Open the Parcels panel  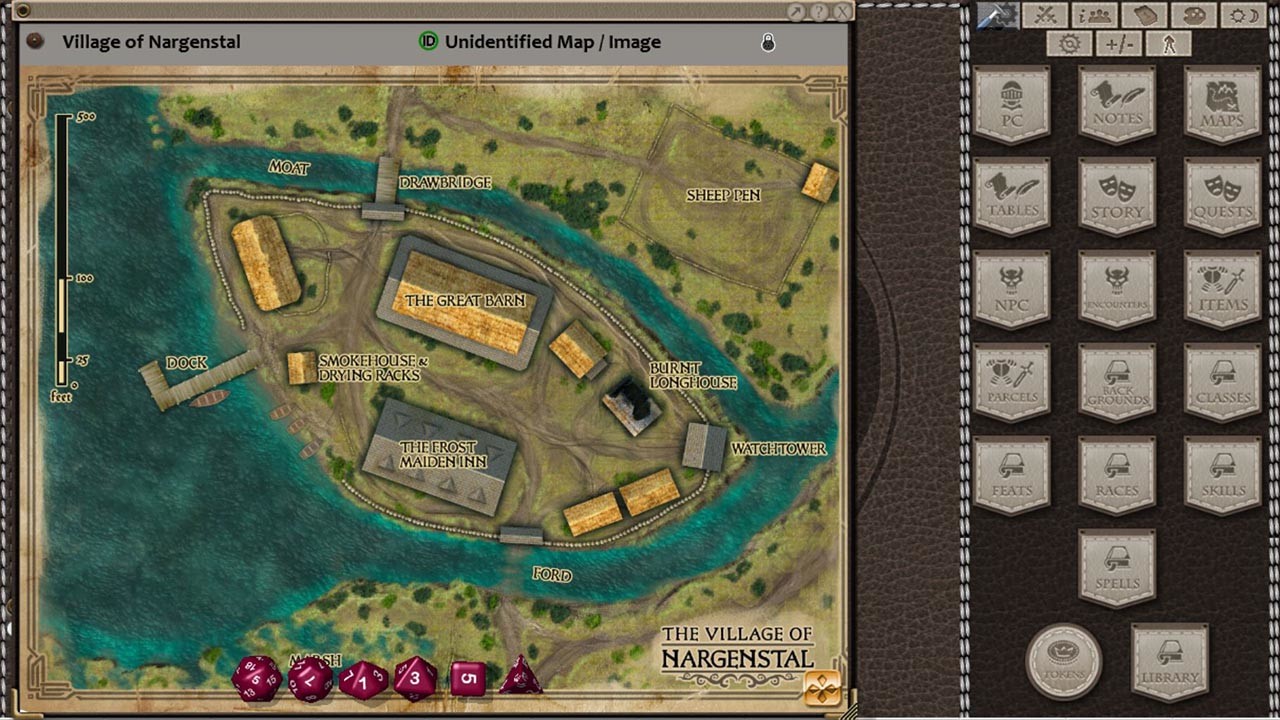pyautogui.click(x=1013, y=382)
